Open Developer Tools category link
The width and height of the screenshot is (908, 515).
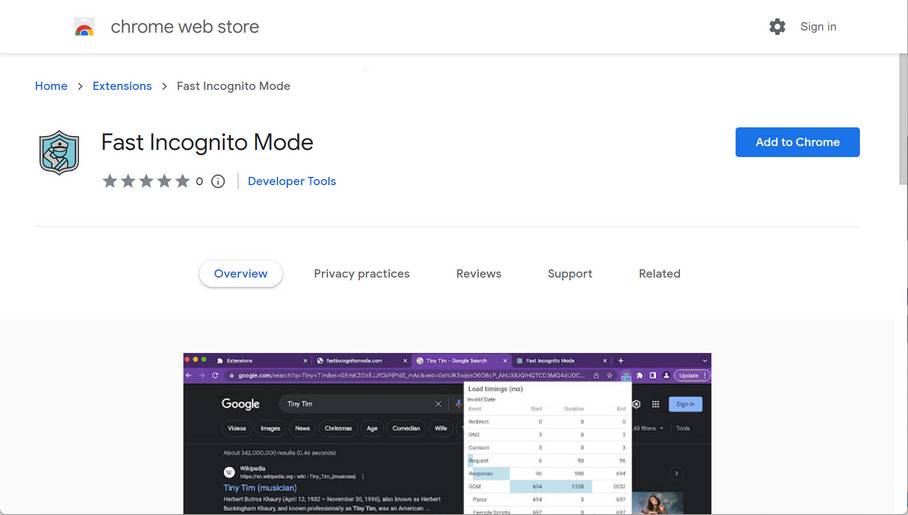pyautogui.click(x=292, y=181)
